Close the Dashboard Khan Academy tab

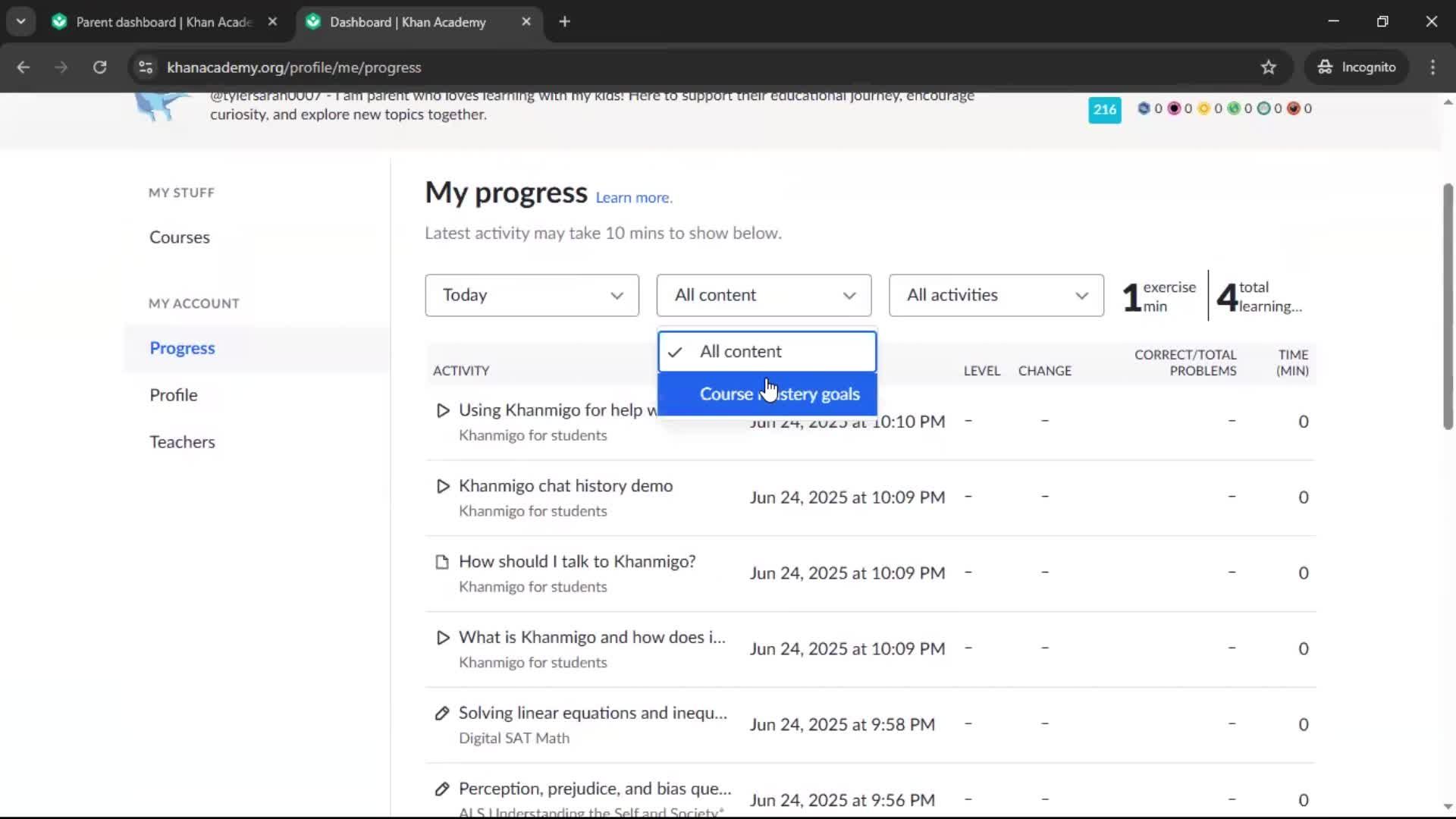click(x=526, y=21)
